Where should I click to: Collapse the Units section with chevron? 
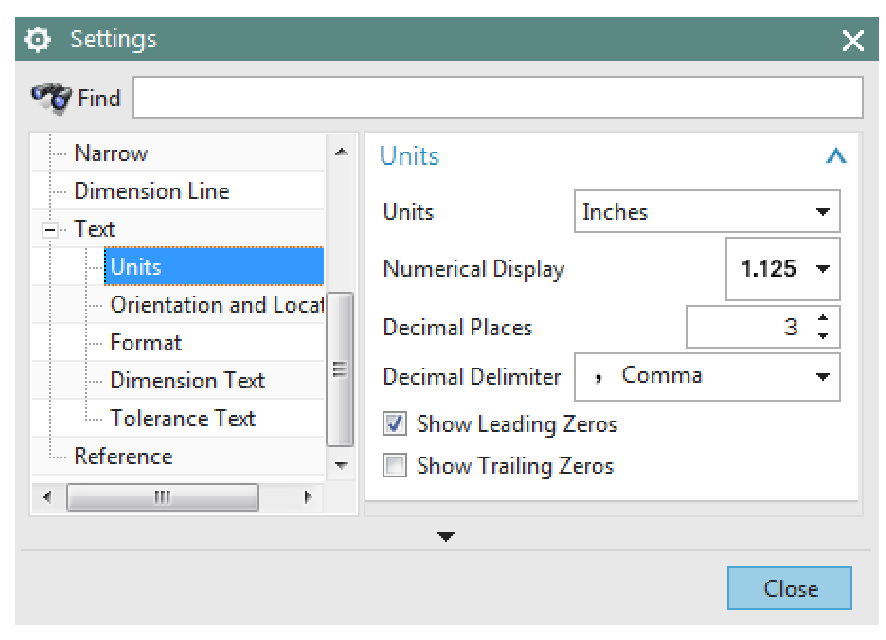[836, 155]
